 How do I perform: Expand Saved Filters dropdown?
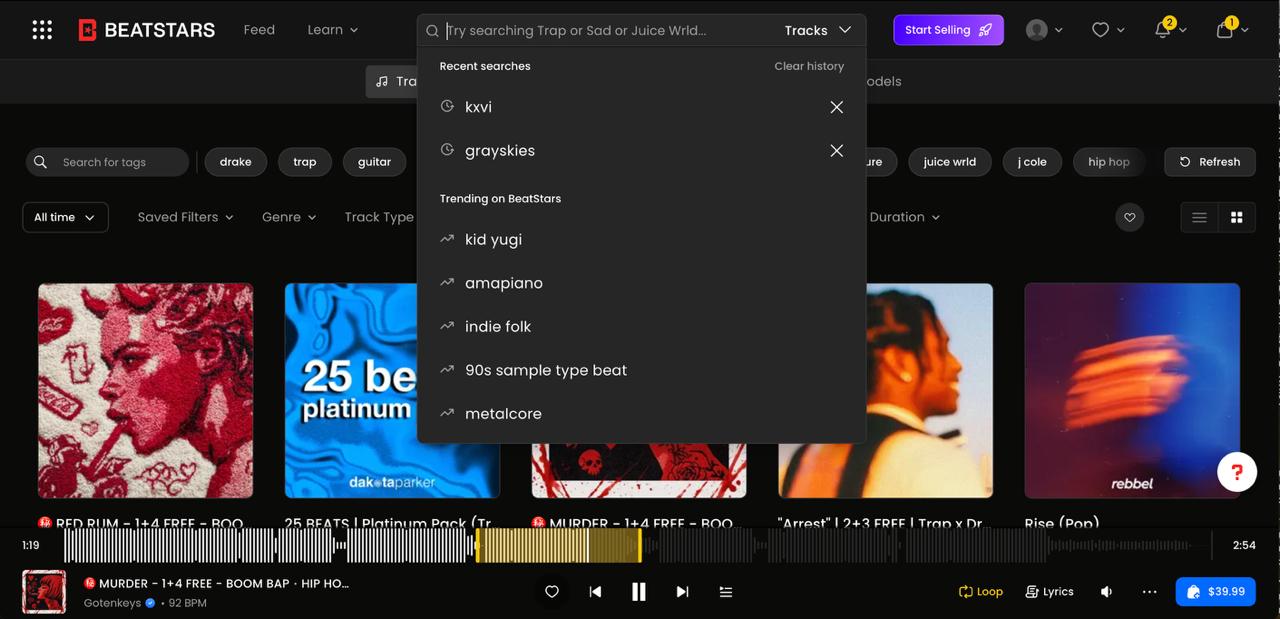pyautogui.click(x=185, y=217)
